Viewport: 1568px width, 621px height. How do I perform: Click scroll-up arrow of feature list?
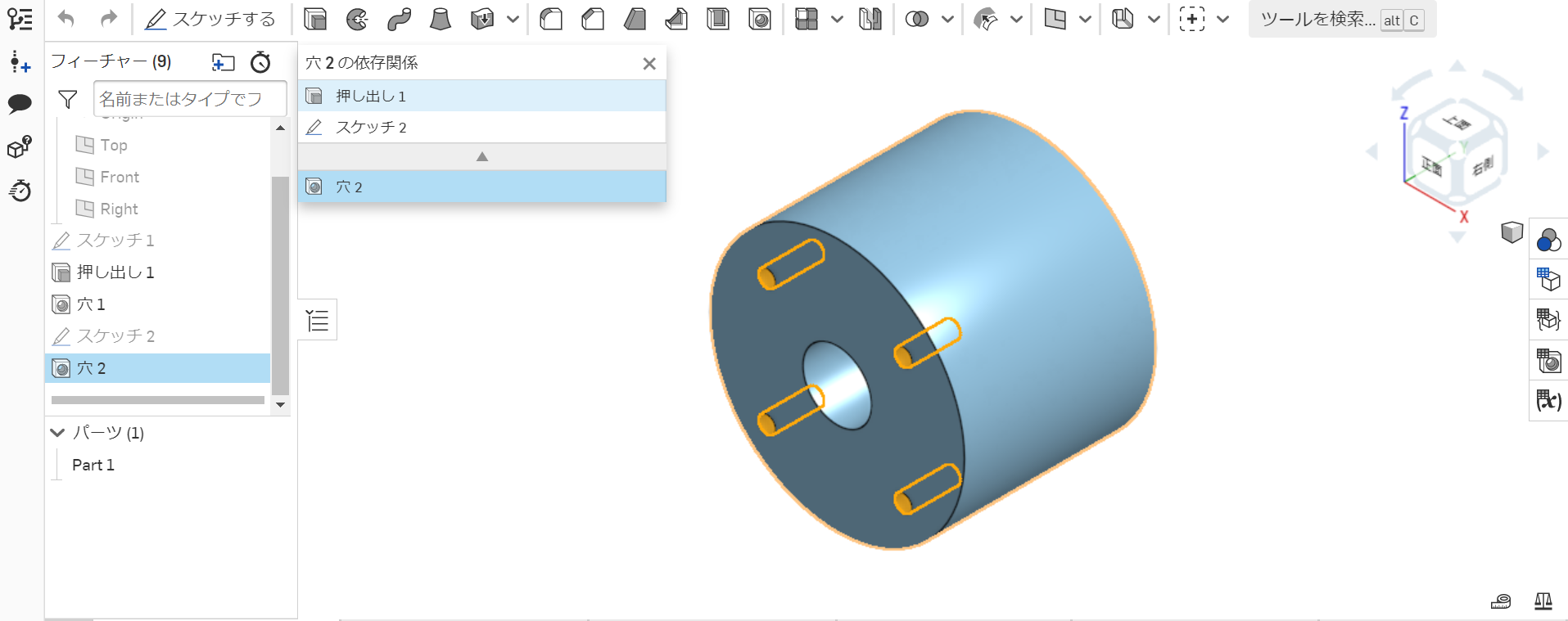click(x=280, y=128)
